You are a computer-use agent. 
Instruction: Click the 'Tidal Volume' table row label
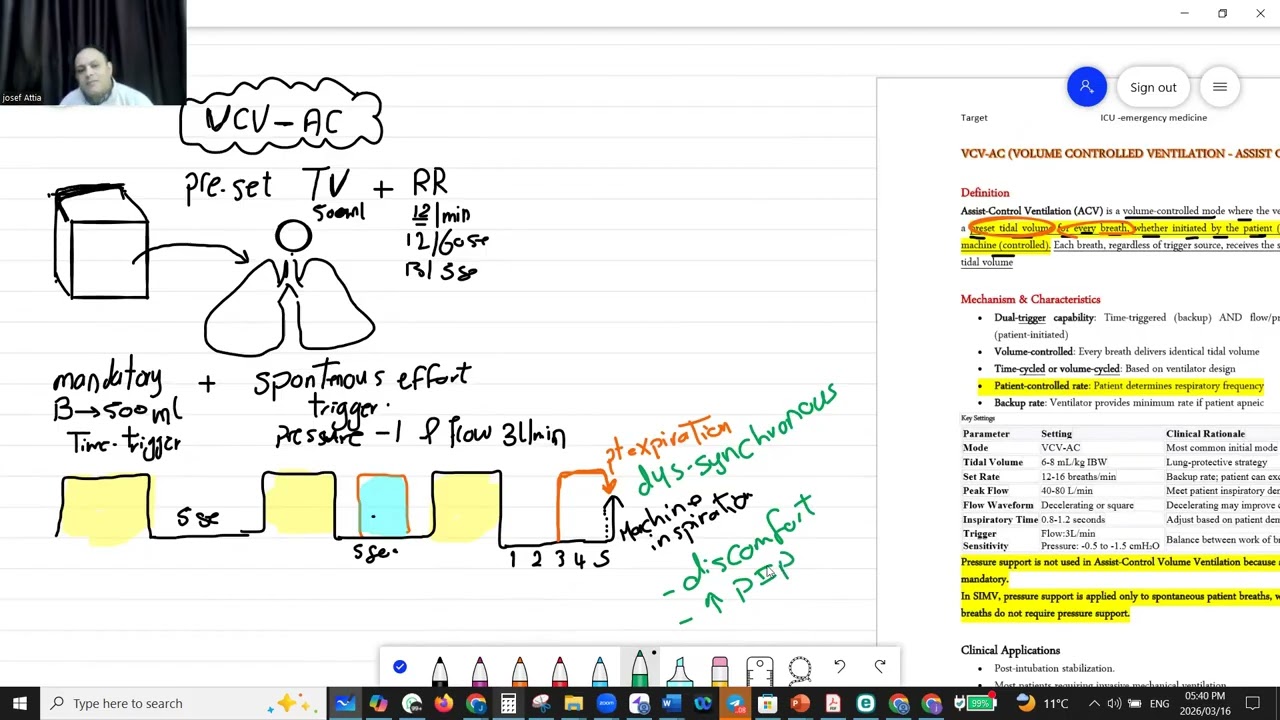tap(992, 462)
